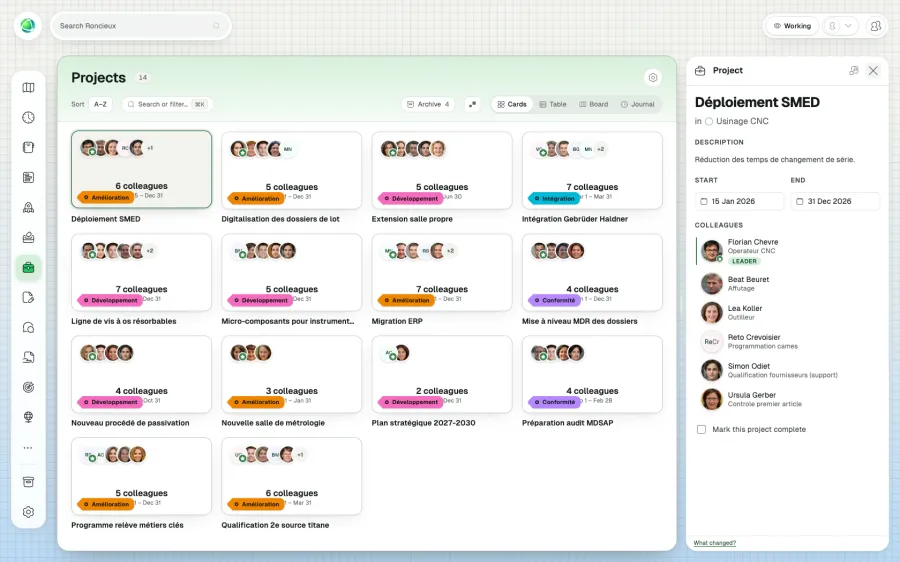This screenshot has width=900, height=562.
Task: Open the globe icon in the sidebar
Action: point(28,417)
